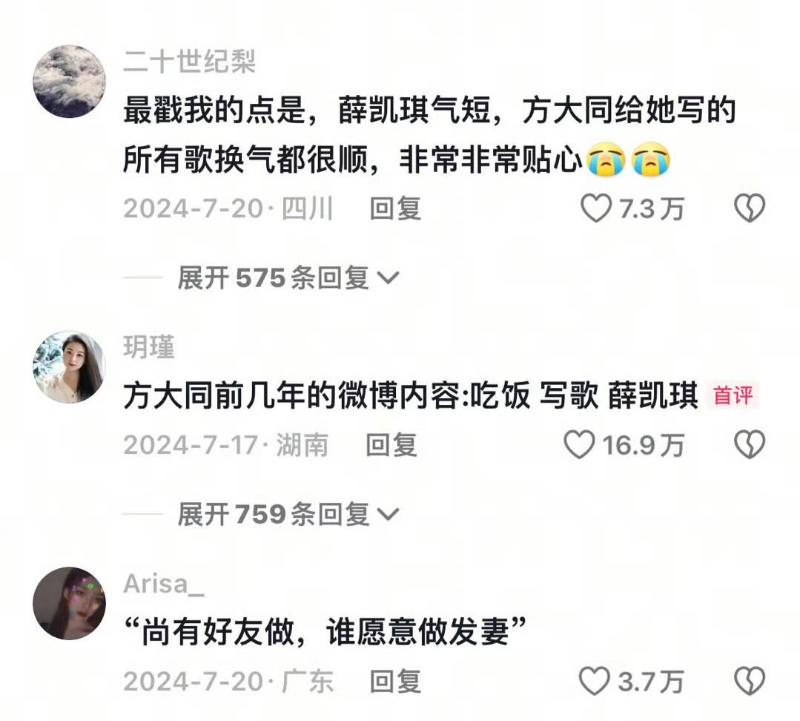Image resolution: width=800 pixels, height=721 pixels.
Task: Dislike the comment by 二十世纪梨 with broken heart
Action: [x=749, y=208]
